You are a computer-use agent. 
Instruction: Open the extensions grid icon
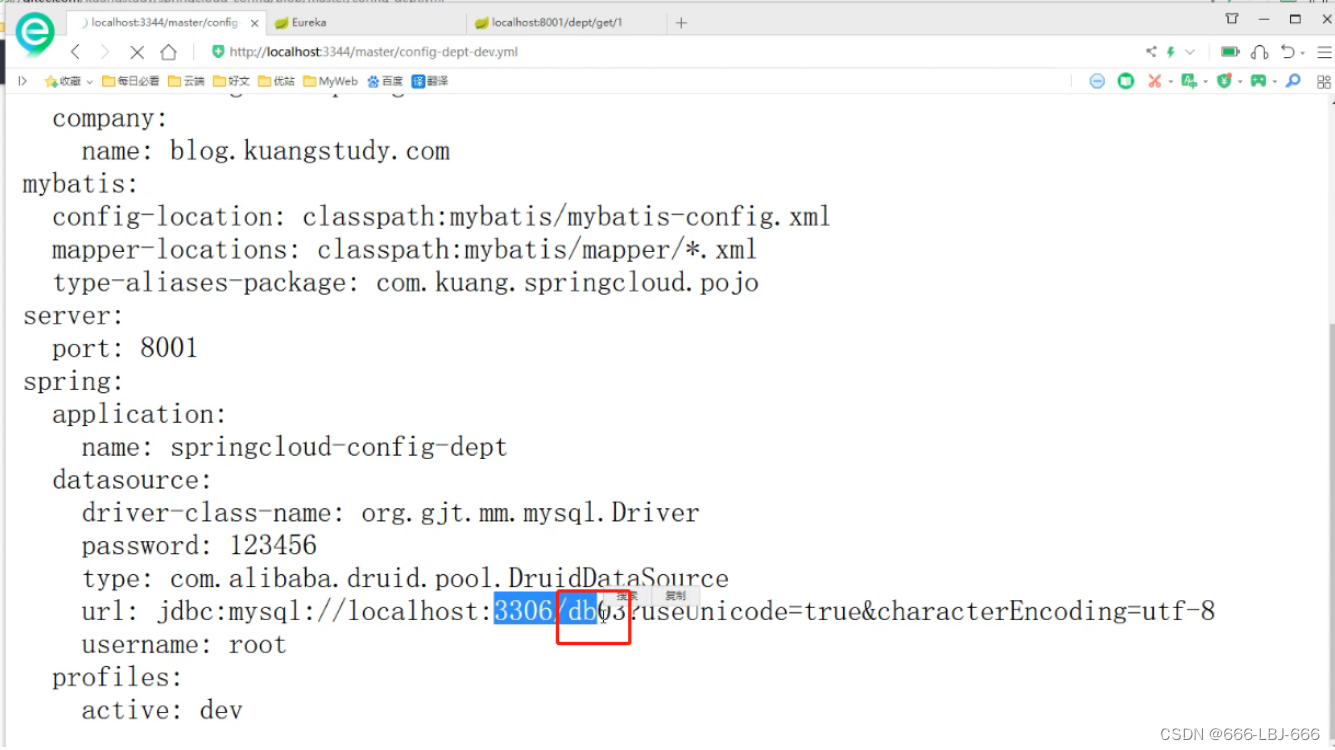pos(1324,82)
